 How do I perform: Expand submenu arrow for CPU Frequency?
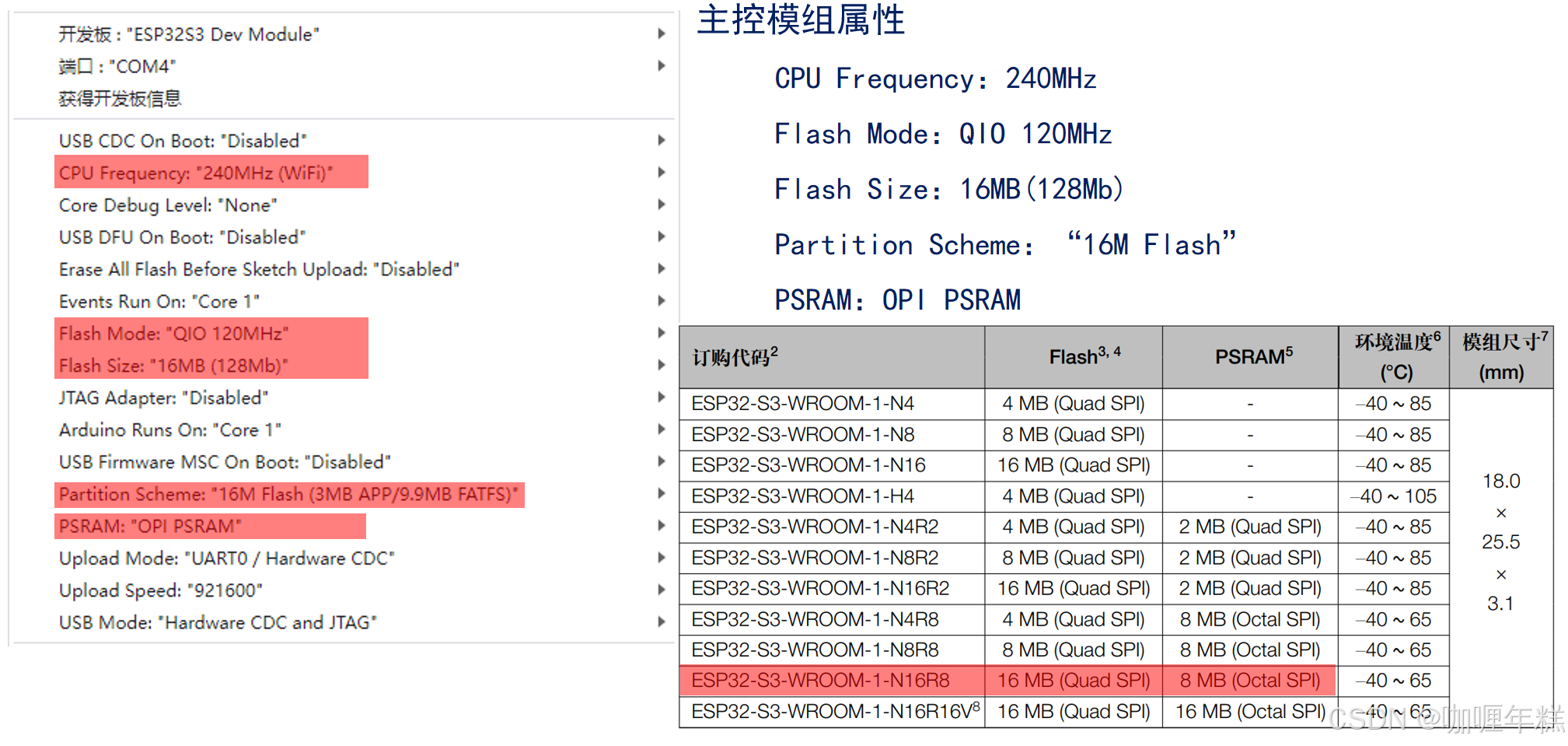click(662, 172)
